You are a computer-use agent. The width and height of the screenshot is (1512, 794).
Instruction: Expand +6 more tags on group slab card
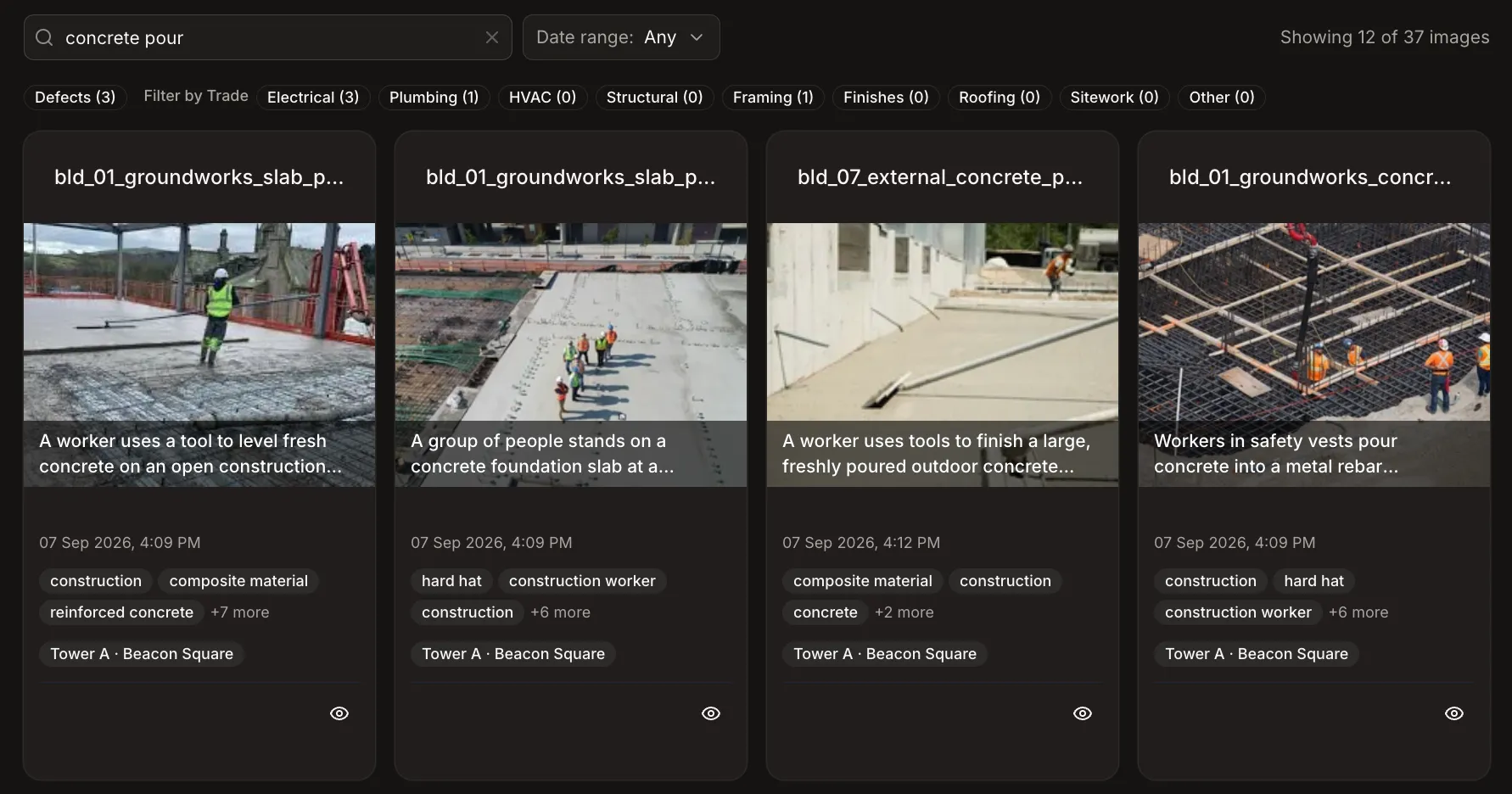click(x=560, y=612)
